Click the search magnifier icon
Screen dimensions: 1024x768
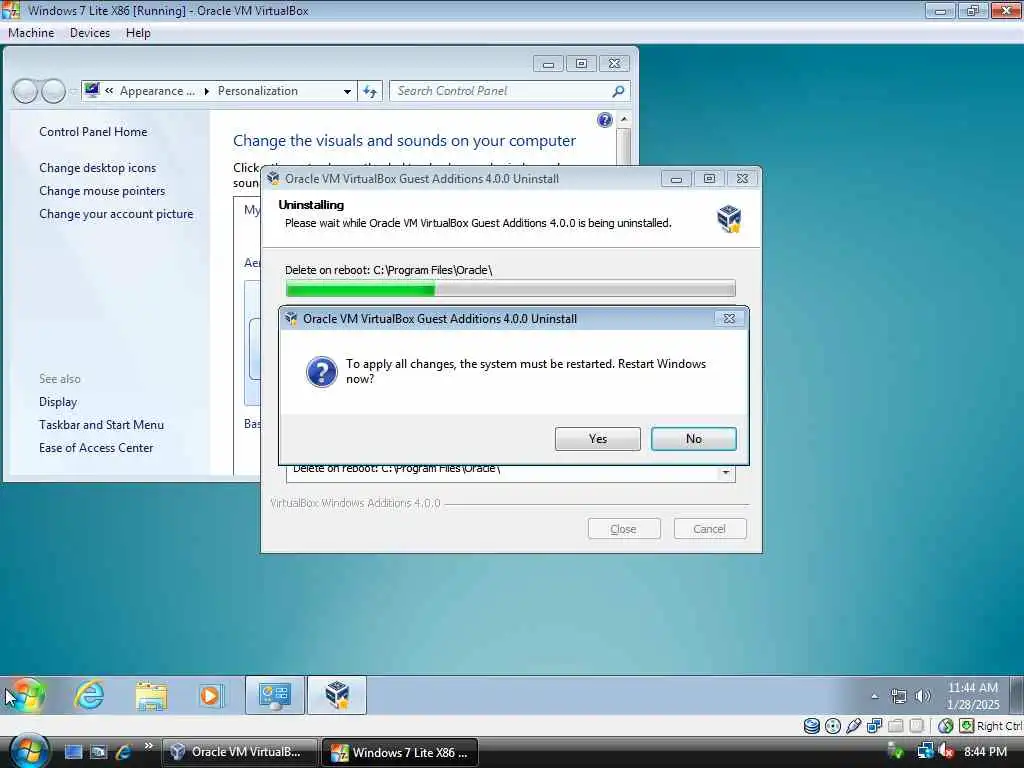618,91
